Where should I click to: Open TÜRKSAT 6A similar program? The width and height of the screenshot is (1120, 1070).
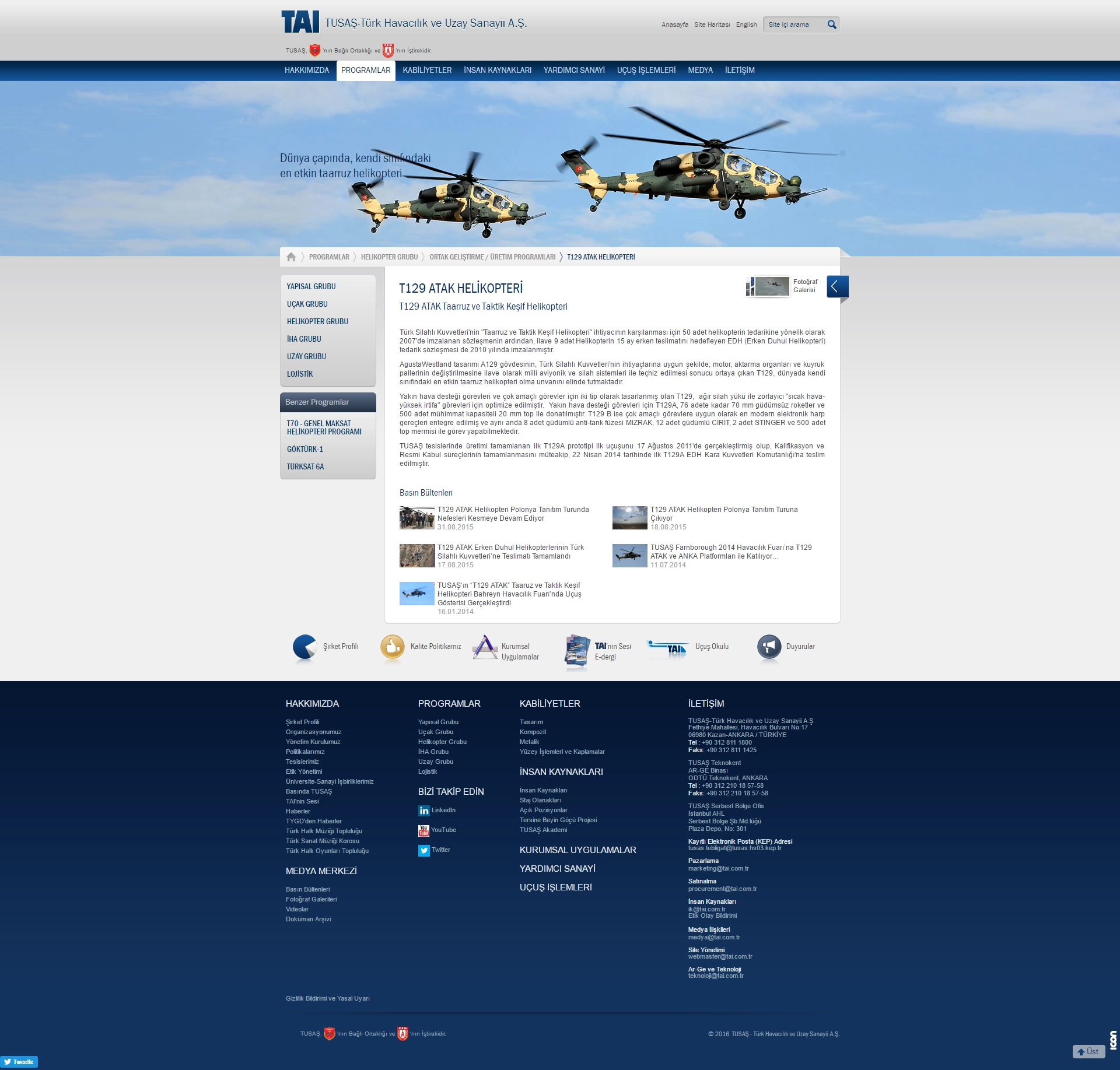[x=305, y=466]
